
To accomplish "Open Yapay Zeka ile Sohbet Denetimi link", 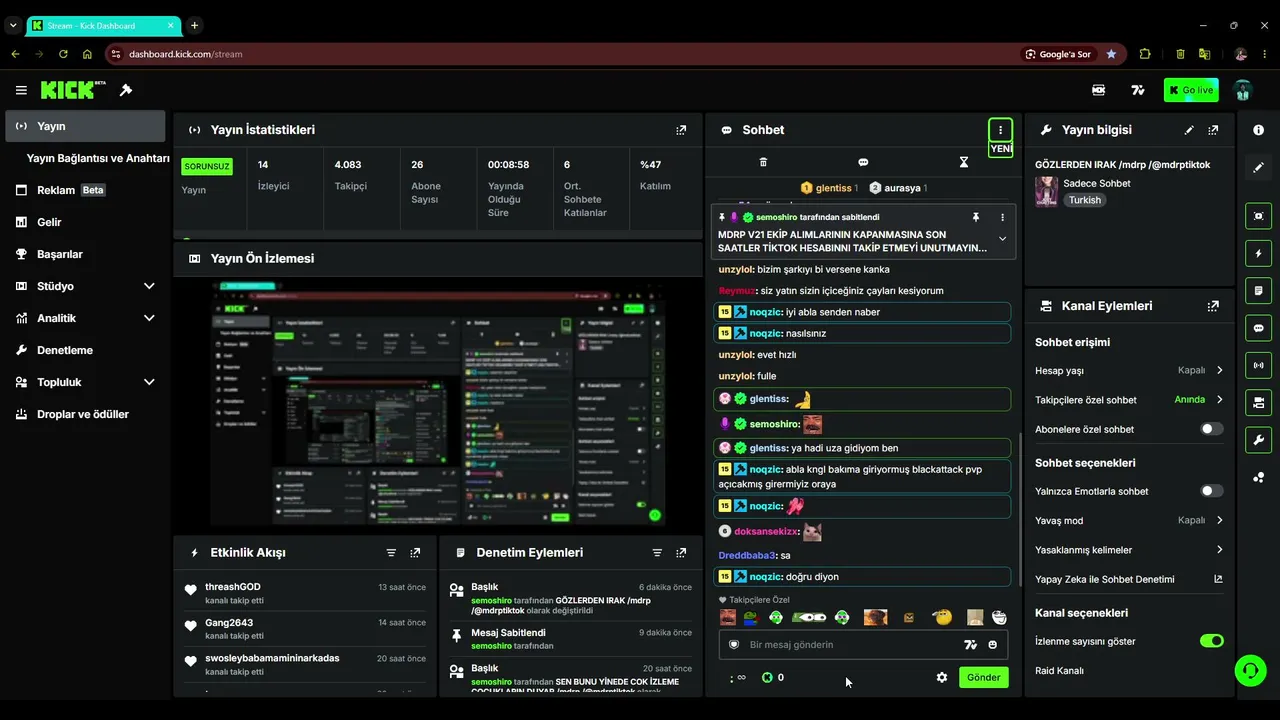I will [1129, 579].
